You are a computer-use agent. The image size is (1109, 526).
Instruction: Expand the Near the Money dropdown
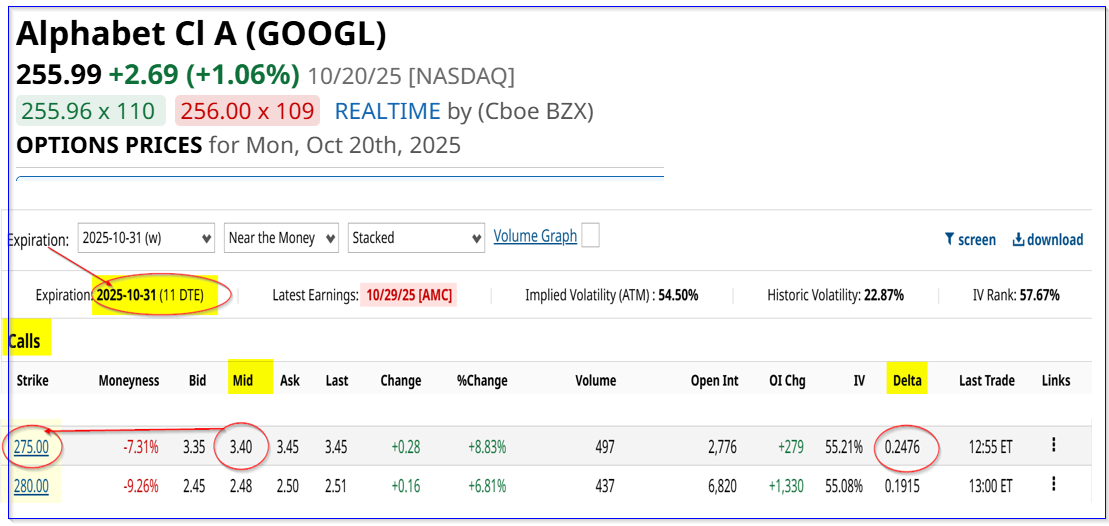coord(281,238)
